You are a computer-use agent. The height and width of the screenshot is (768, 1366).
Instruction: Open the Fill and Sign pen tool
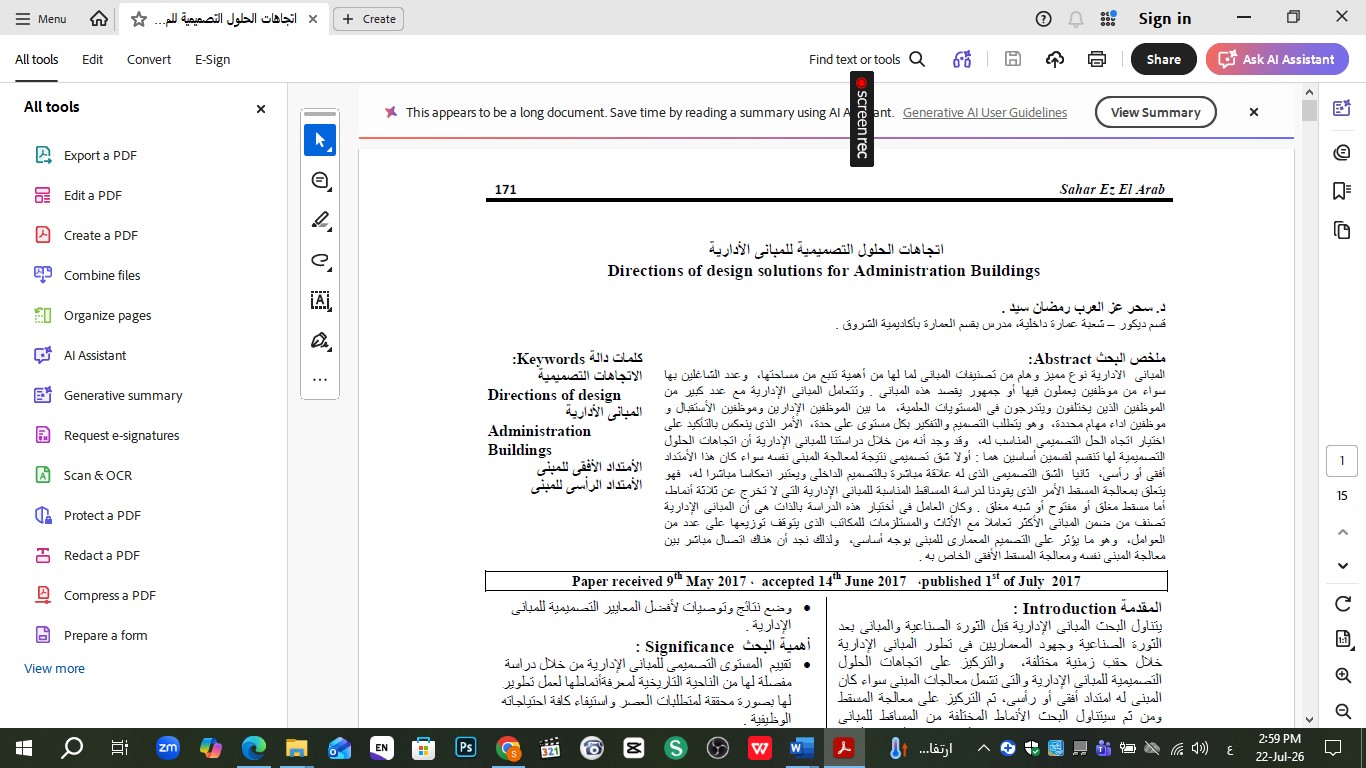tap(320, 340)
